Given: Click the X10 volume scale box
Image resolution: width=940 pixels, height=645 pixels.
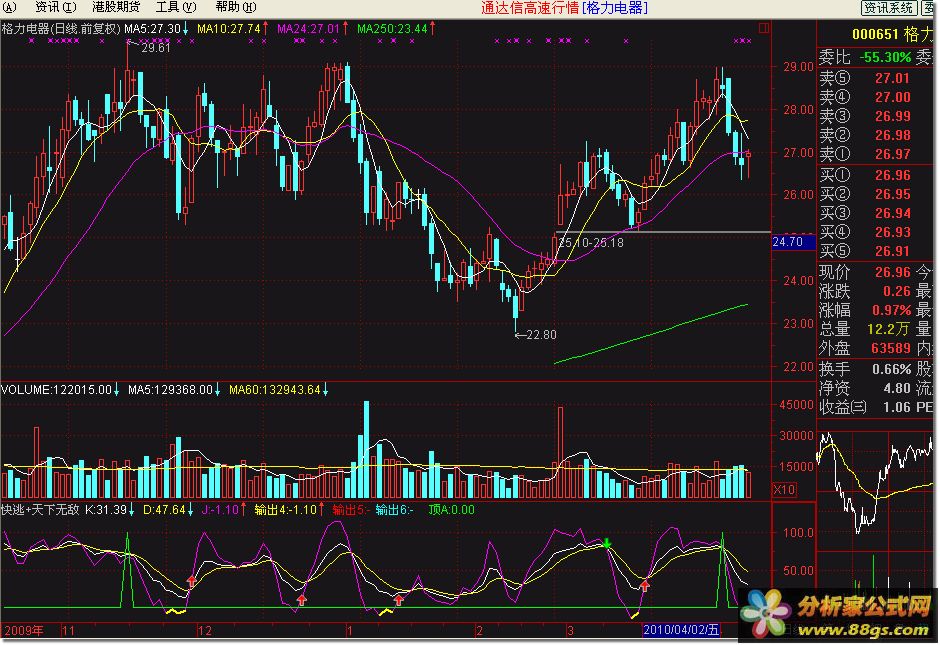Looking at the screenshot, I should [x=785, y=489].
